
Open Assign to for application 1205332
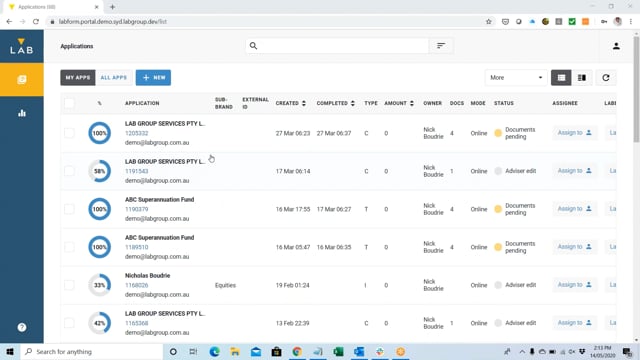point(575,133)
